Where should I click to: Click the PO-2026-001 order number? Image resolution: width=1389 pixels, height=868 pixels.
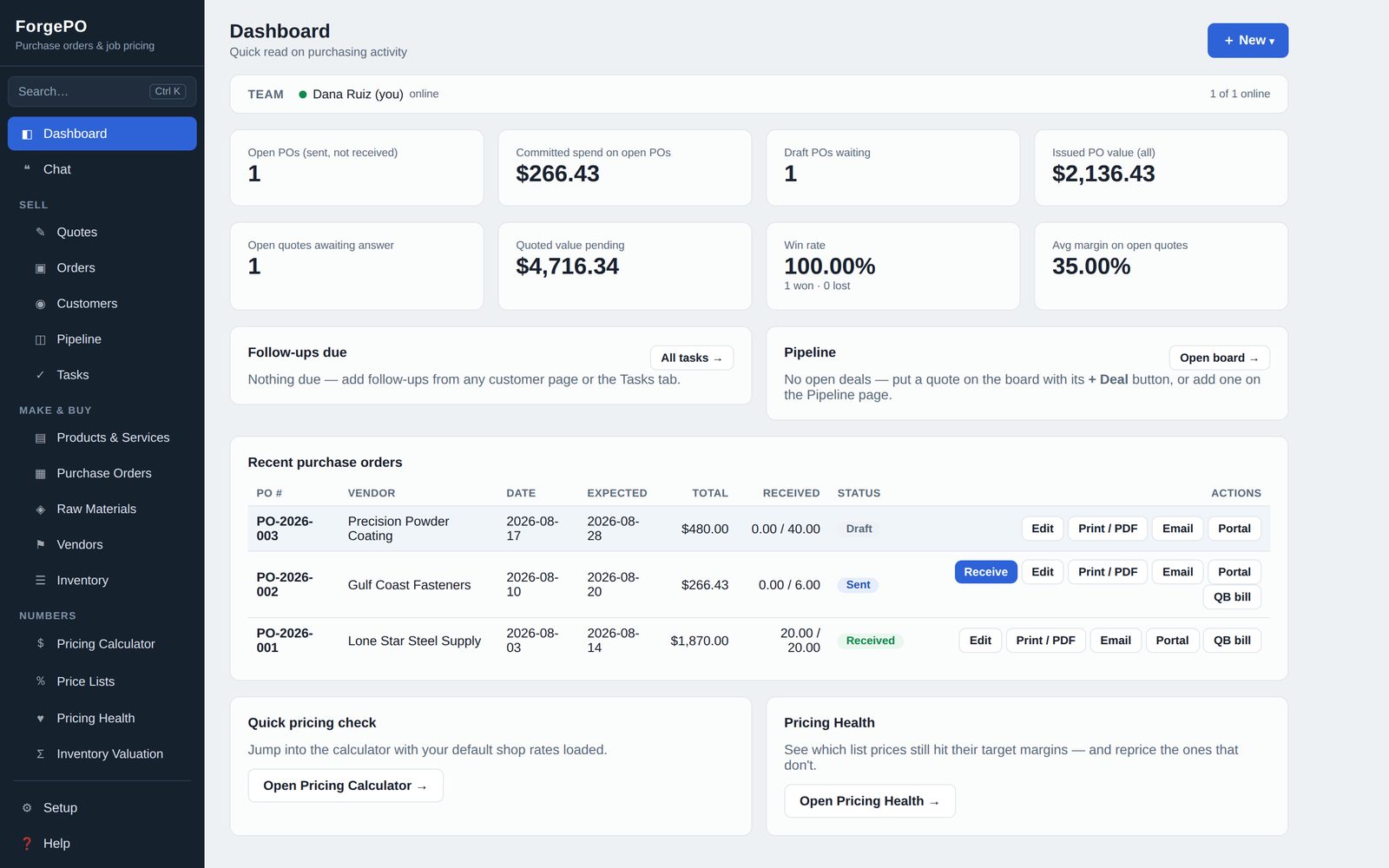coord(284,641)
